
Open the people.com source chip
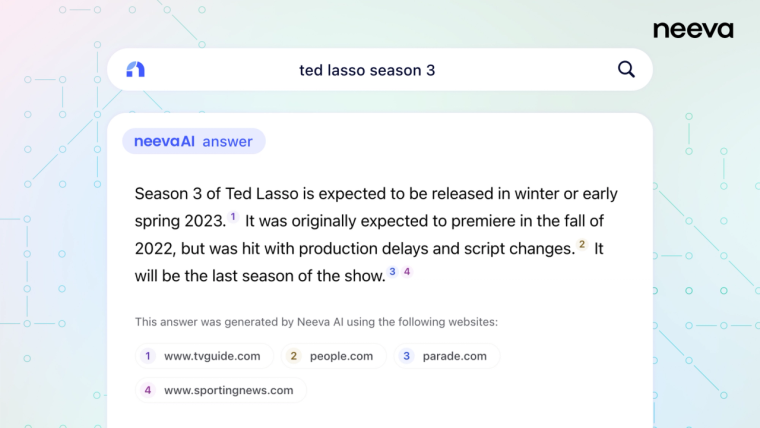333,356
